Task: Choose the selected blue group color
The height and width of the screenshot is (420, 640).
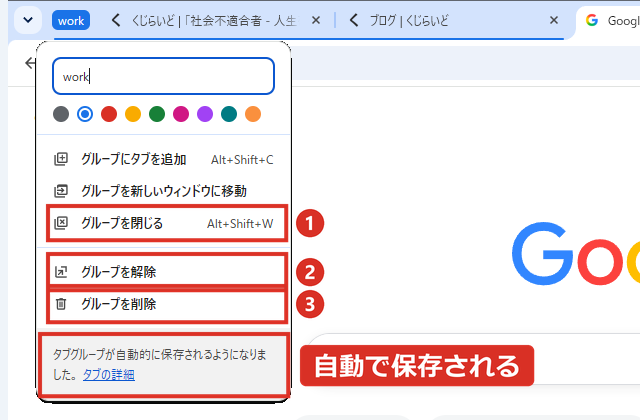Action: pyautogui.click(x=85, y=114)
